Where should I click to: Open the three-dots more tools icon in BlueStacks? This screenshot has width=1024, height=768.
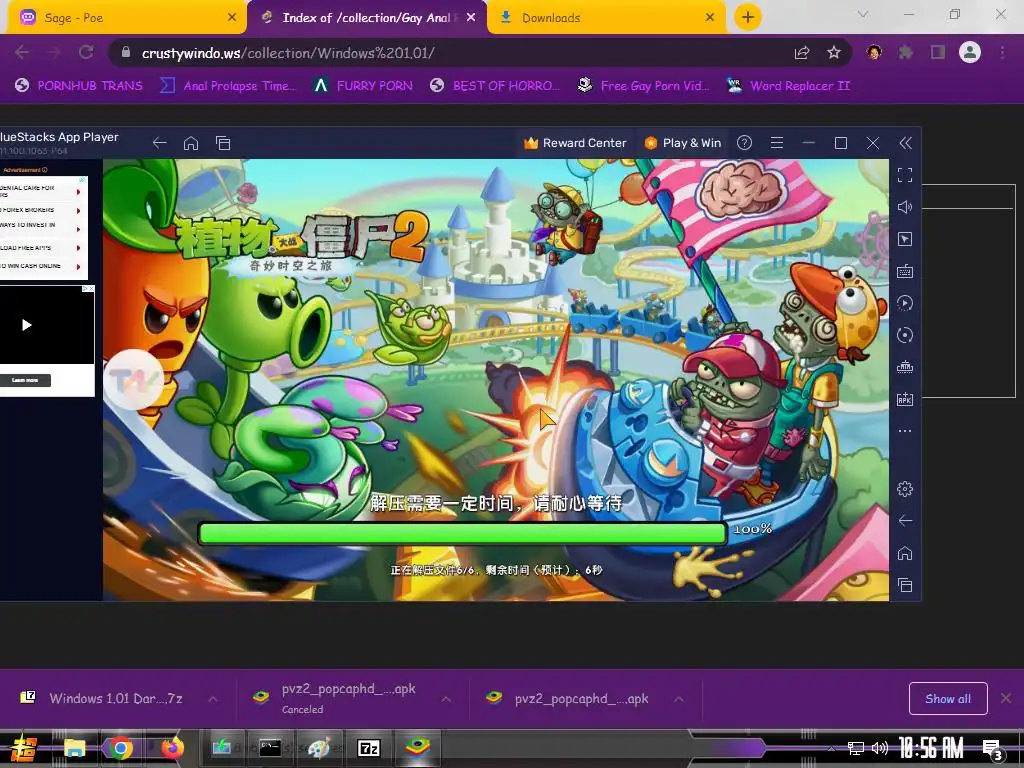(x=904, y=431)
